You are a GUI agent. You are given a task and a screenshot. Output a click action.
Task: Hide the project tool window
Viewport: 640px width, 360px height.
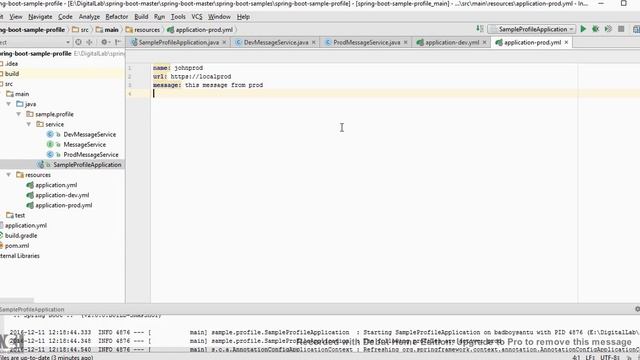pos(118,42)
